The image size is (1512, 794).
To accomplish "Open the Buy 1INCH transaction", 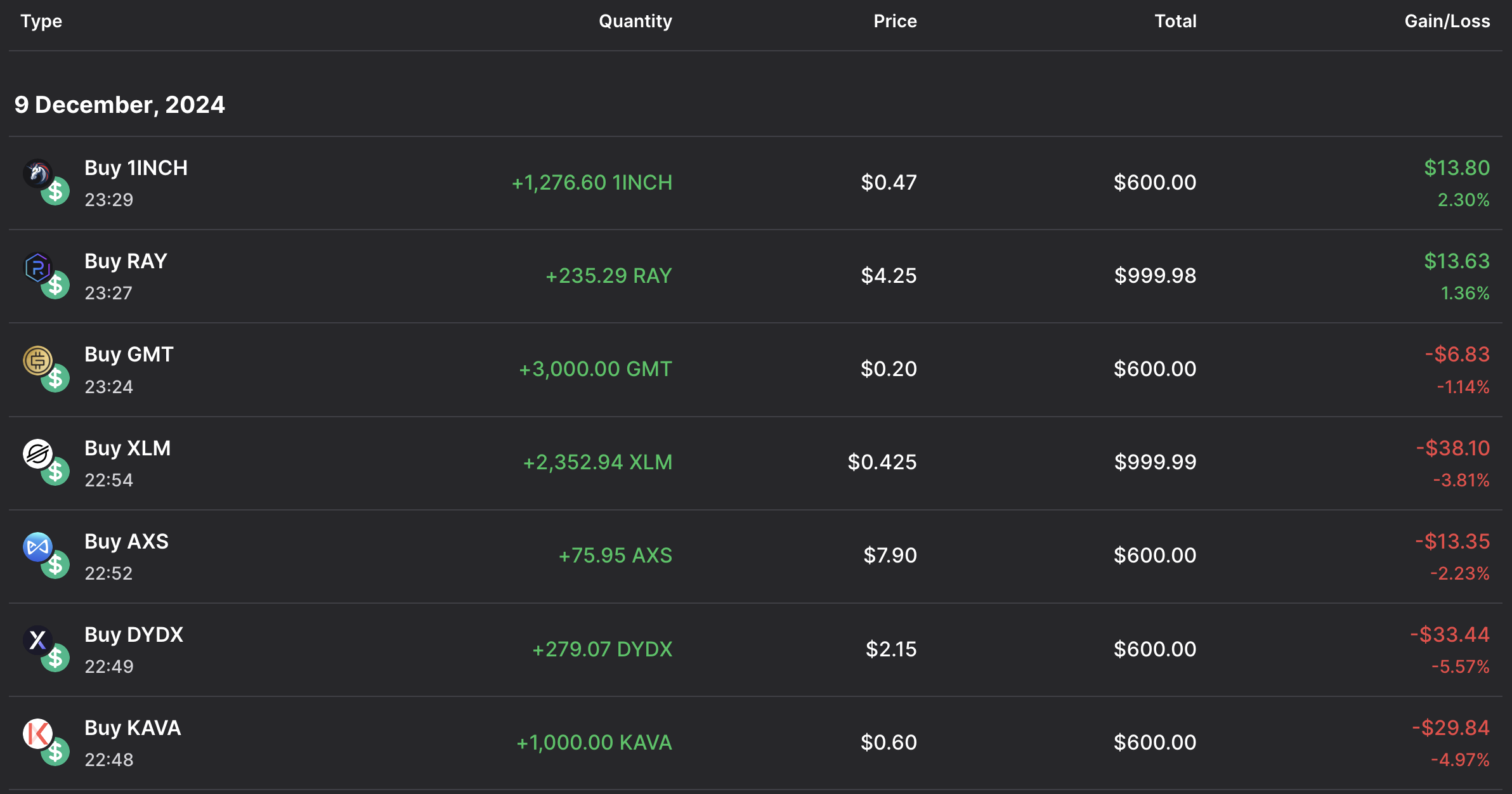I will tap(136, 168).
